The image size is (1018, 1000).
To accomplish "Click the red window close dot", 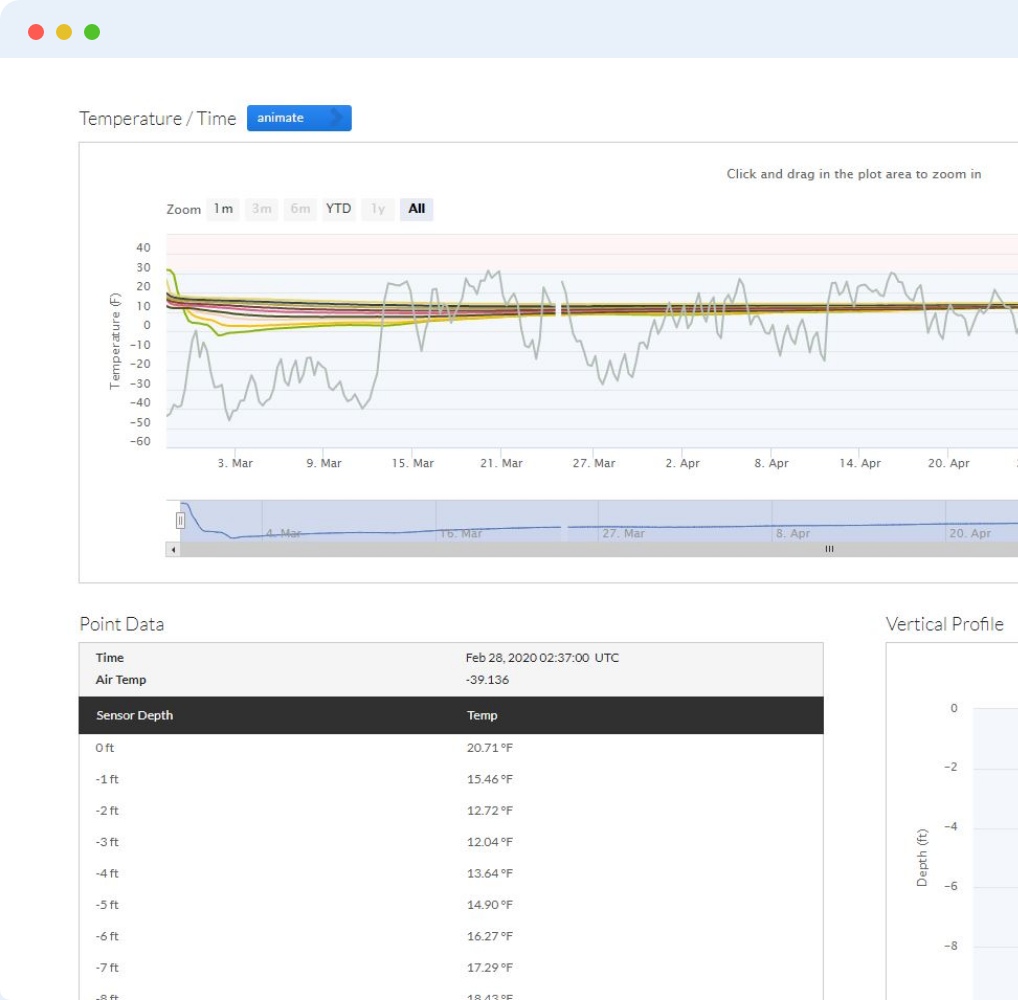I will click(x=36, y=32).
